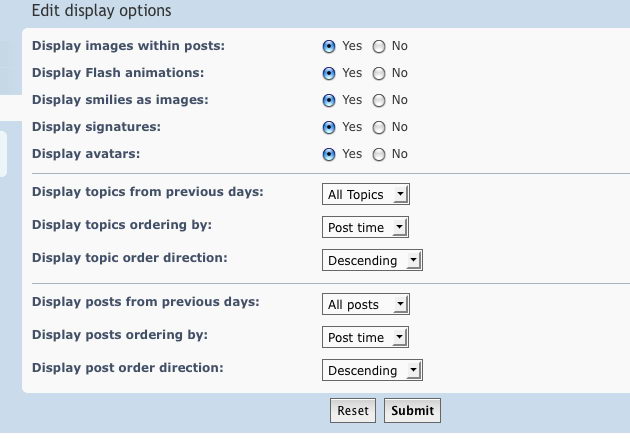
Task: Select Yes for Display images within posts
Action: click(x=329, y=47)
